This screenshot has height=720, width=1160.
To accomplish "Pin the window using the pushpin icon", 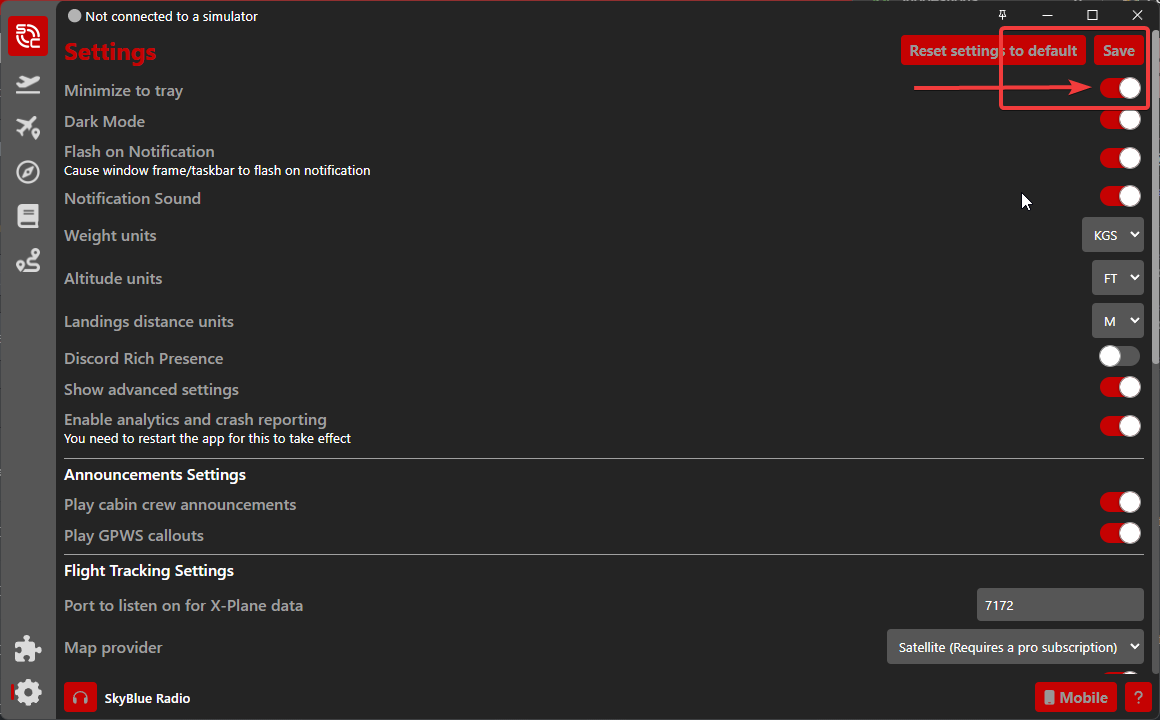I will pos(1003,15).
